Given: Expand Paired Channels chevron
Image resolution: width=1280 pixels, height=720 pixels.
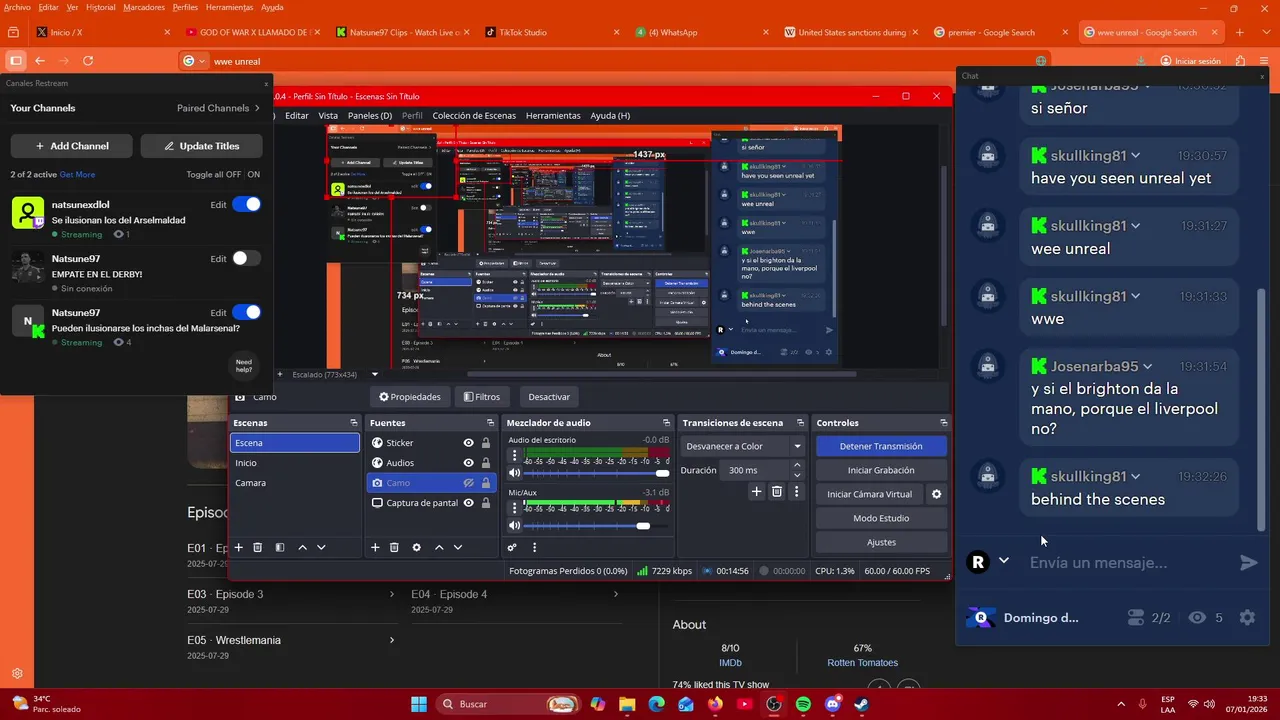Looking at the screenshot, I should tap(257, 108).
